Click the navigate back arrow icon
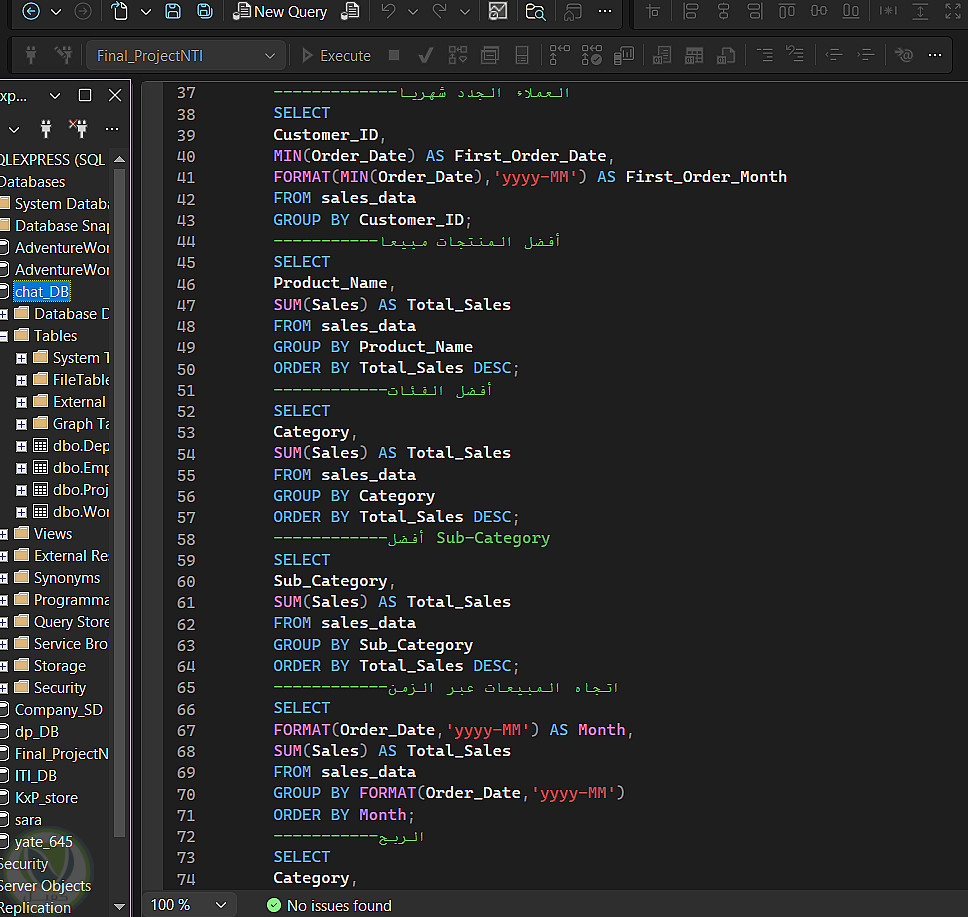The height and width of the screenshot is (917, 968). pyautogui.click(x=30, y=12)
